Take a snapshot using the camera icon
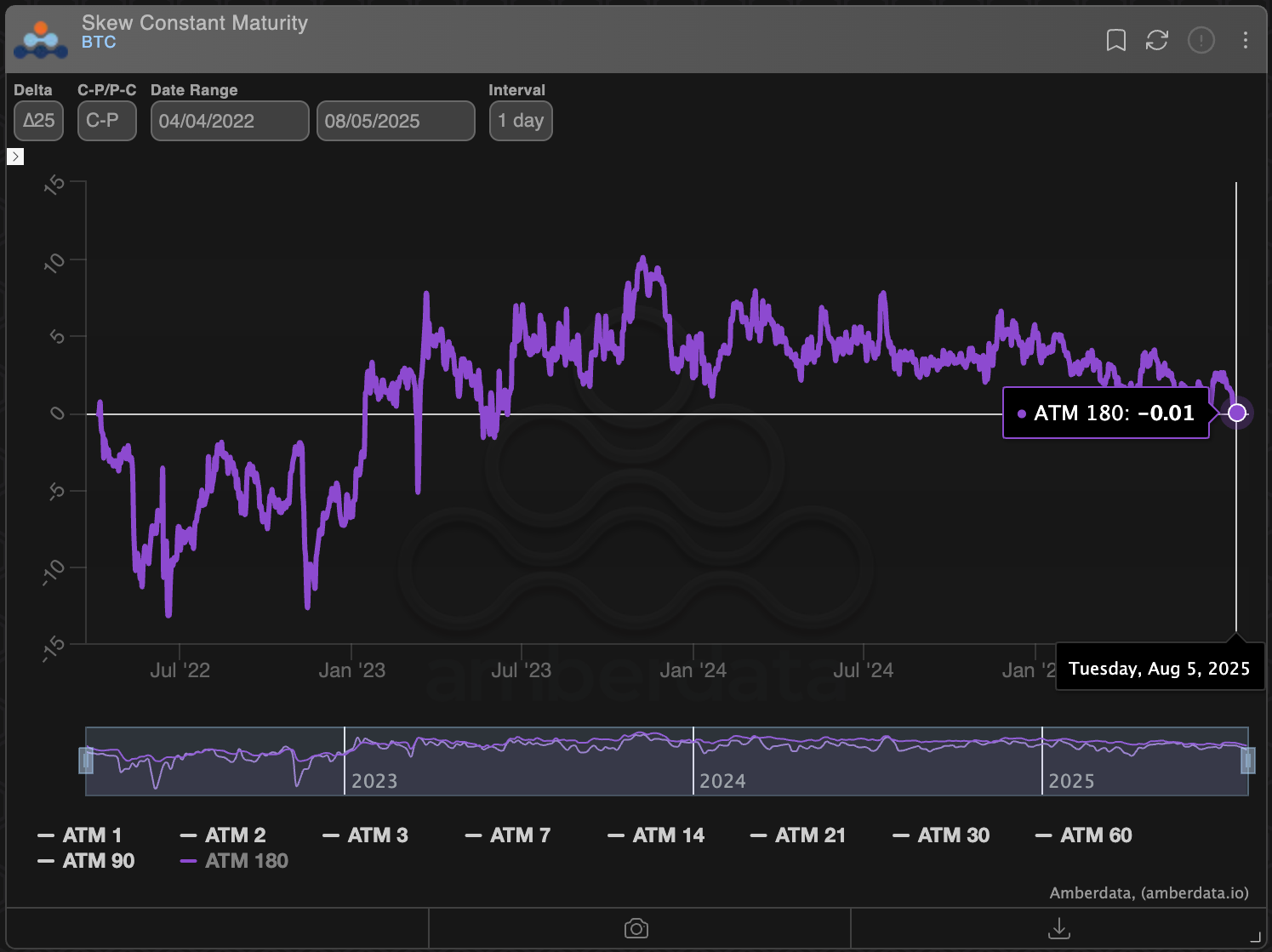Screen dimensions: 1272x952 click(x=636, y=928)
